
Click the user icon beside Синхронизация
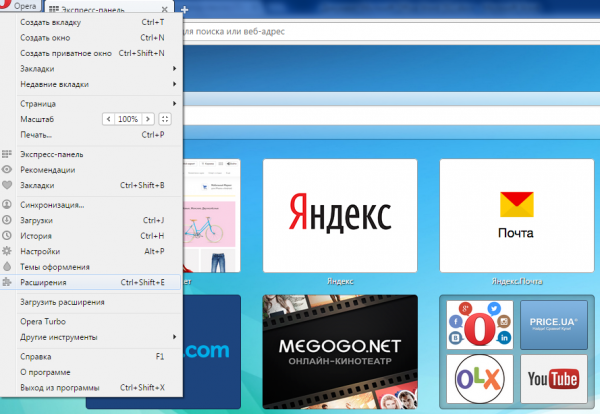click(7, 204)
